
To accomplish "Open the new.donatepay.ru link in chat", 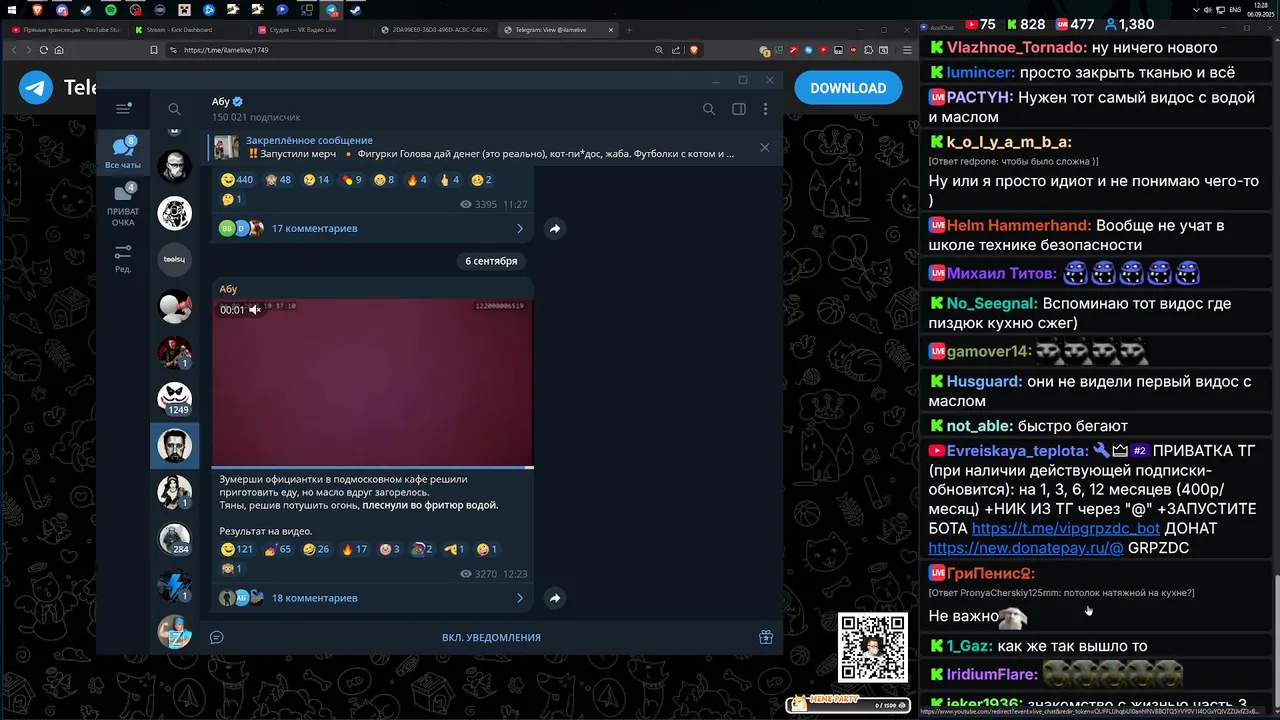I will pos(1026,548).
